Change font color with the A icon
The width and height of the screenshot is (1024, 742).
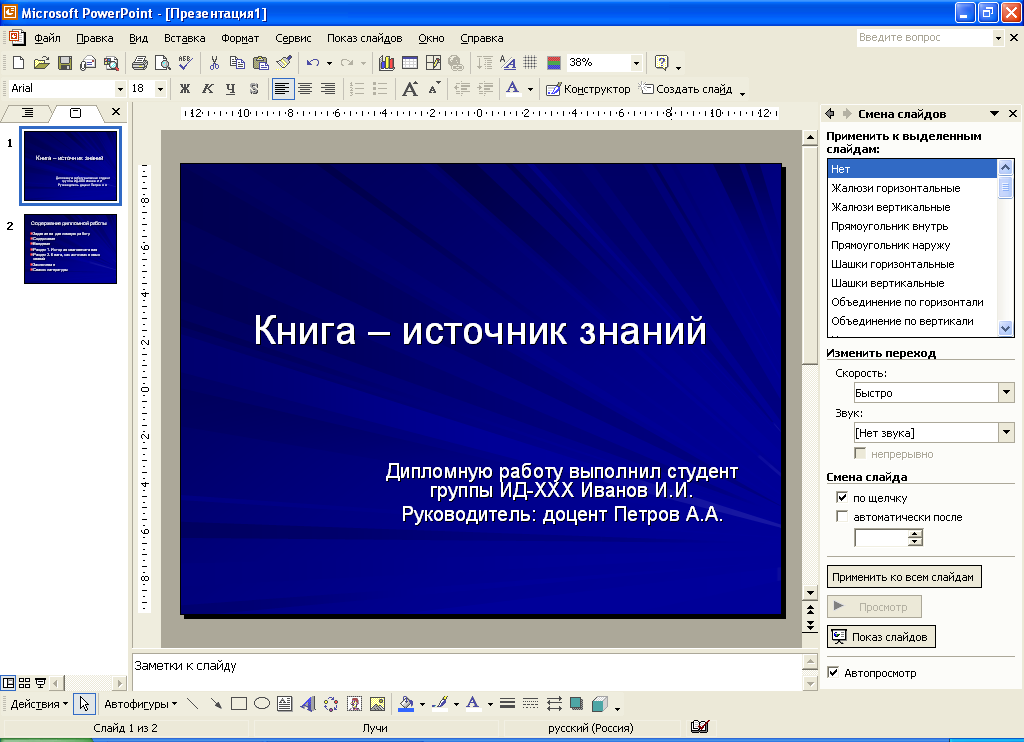[x=513, y=88]
